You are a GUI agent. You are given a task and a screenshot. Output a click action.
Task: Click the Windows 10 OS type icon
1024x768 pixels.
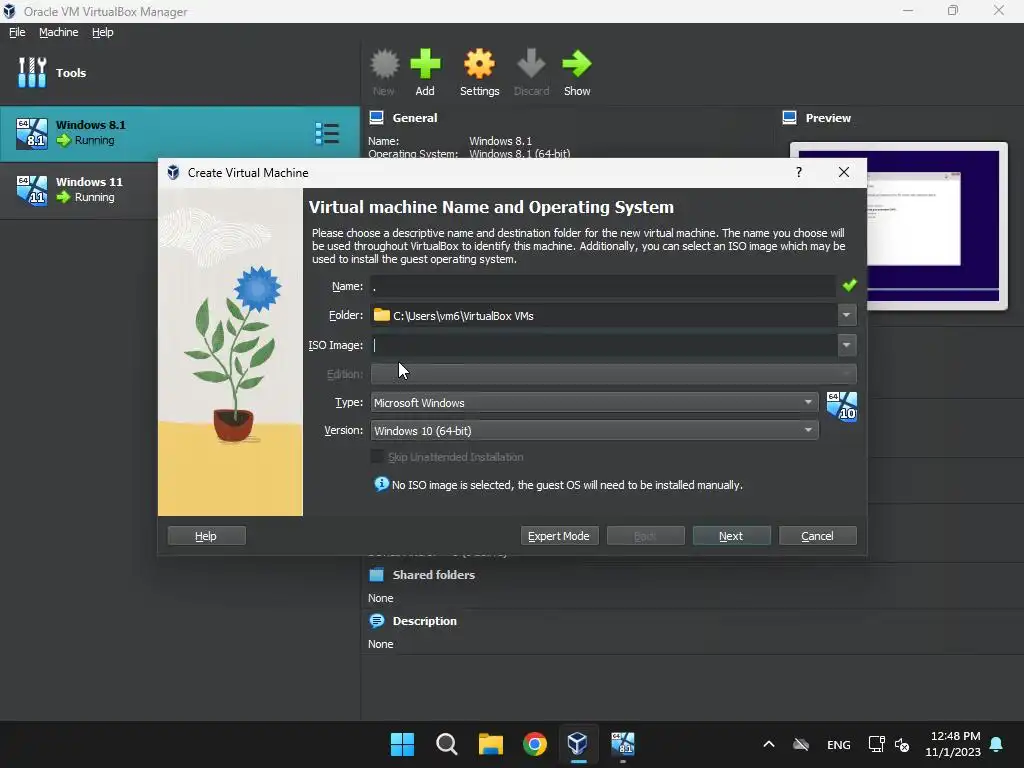pyautogui.click(x=841, y=406)
